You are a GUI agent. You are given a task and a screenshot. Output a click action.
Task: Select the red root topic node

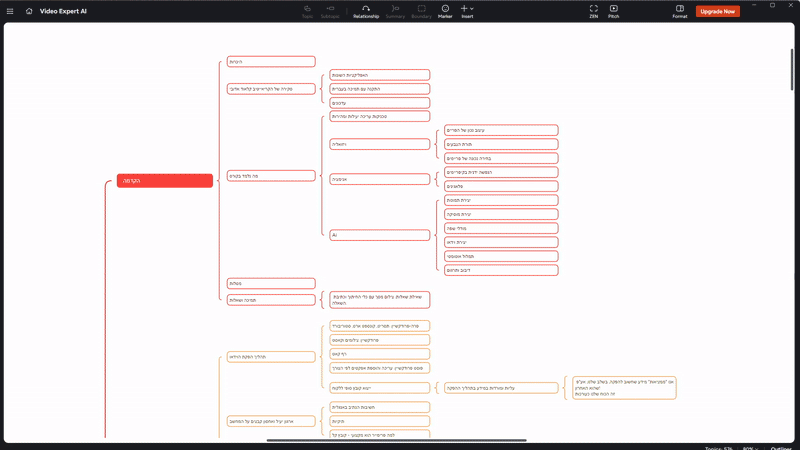tap(165, 181)
